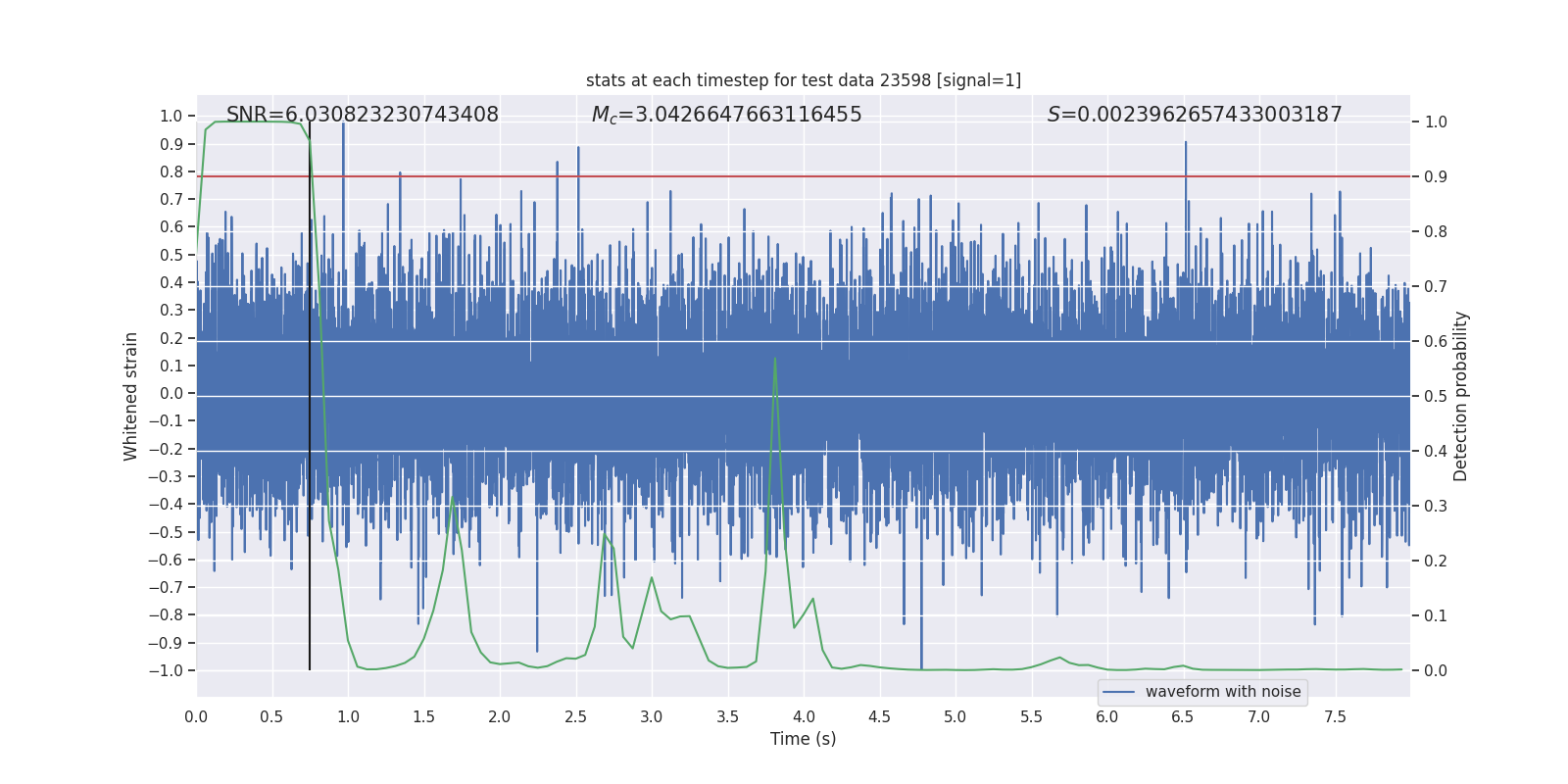Click the S value annotation at top right

pos(1194,115)
